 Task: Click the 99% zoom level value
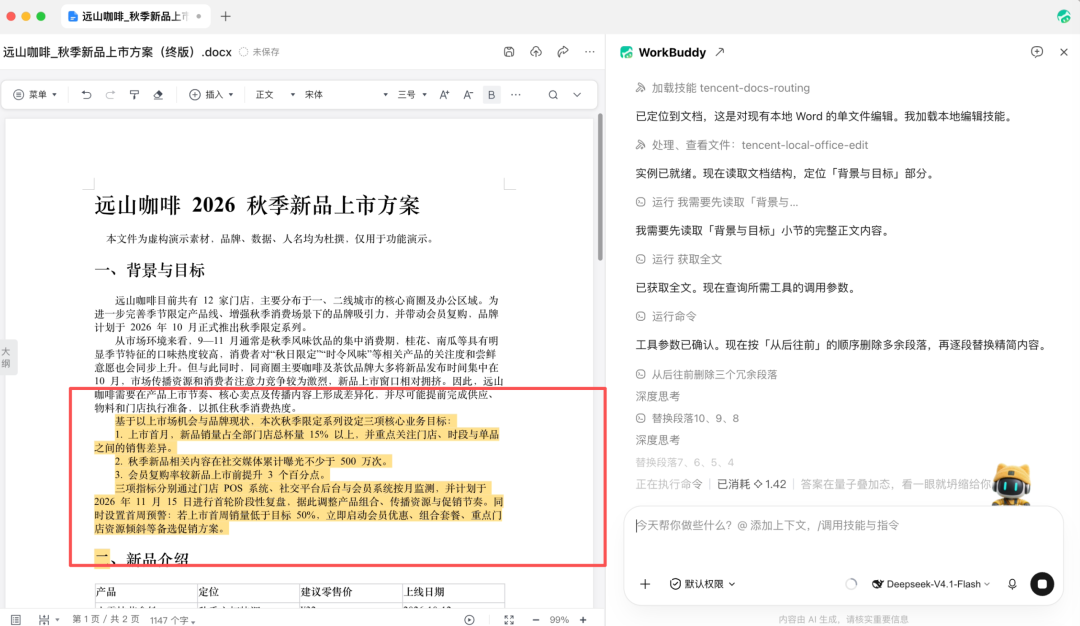coord(559,620)
